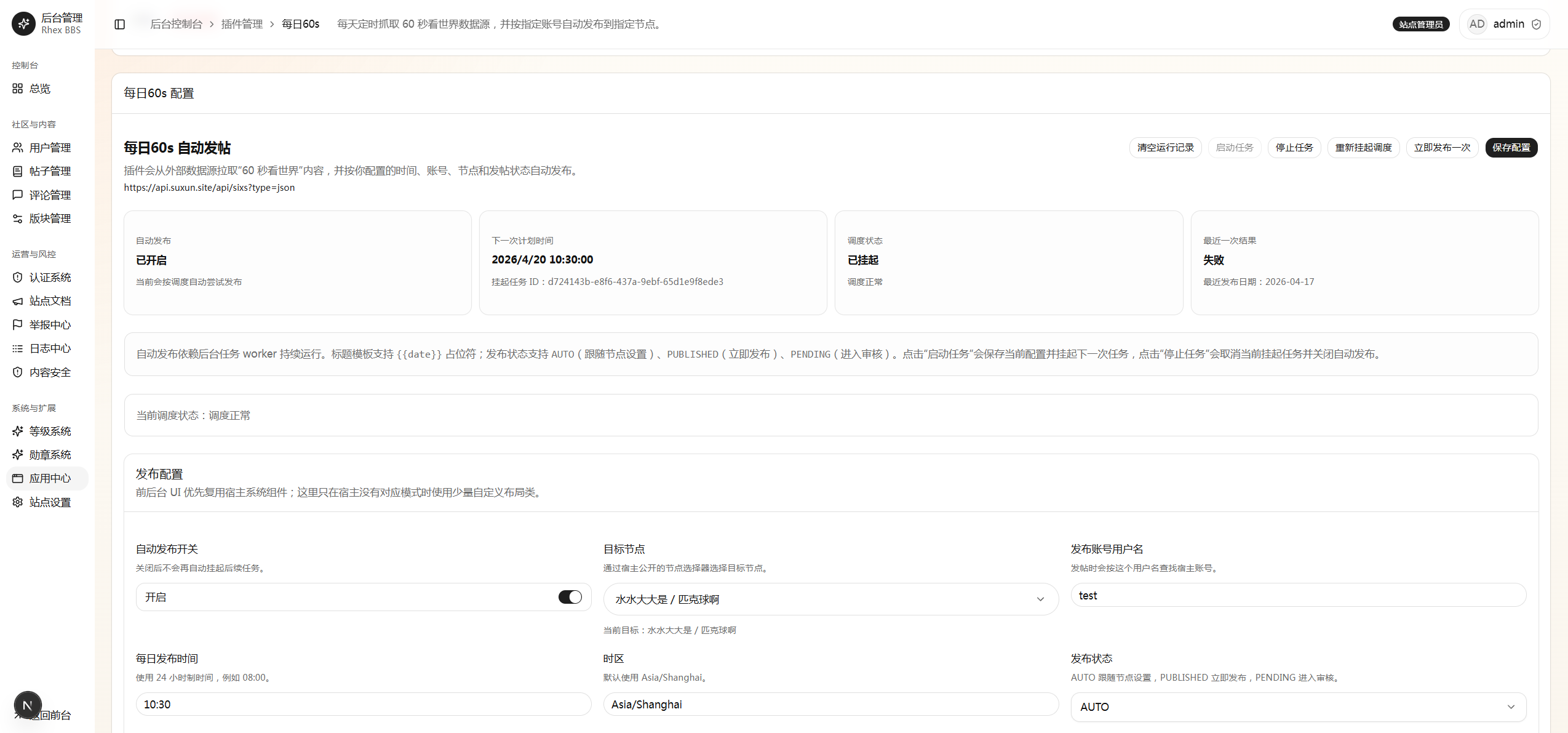Click the content security shield icon
Screen dimensions: 1568x733
pyautogui.click(x=17, y=372)
